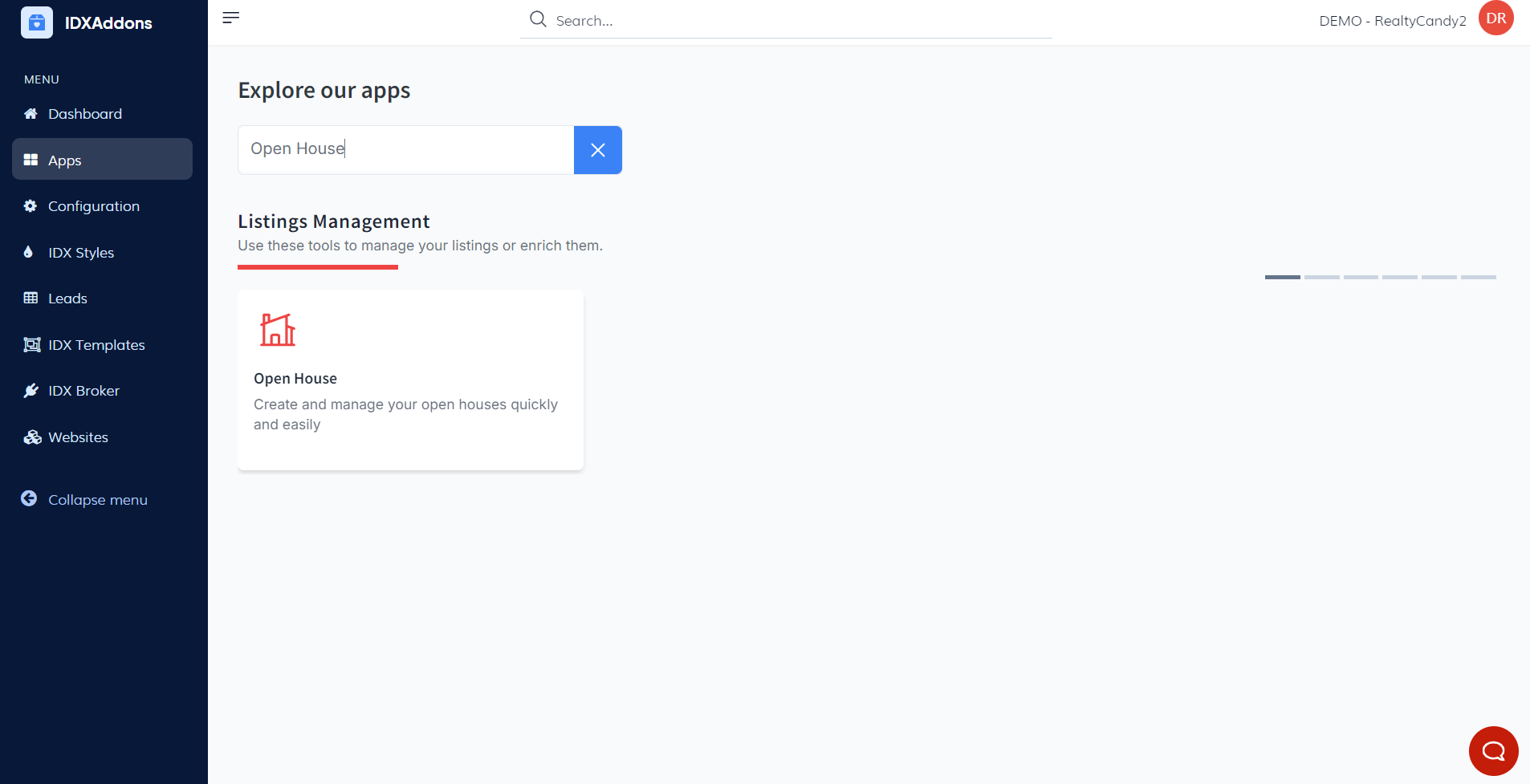Navigate to IDX Broker

coord(83,391)
